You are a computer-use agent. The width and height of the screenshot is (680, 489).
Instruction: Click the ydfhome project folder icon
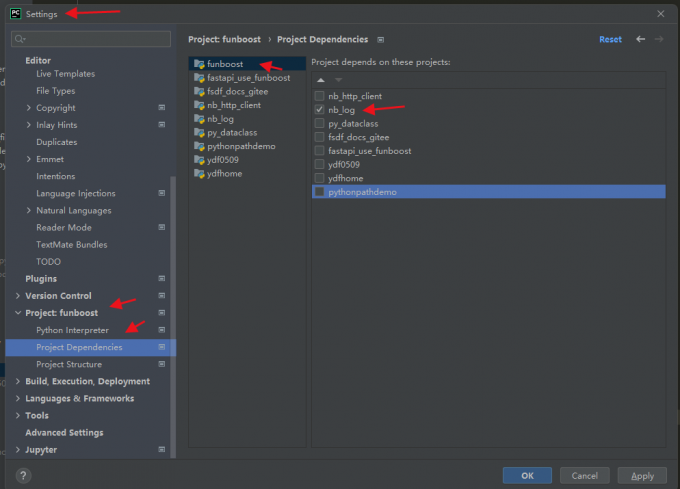pos(199,174)
